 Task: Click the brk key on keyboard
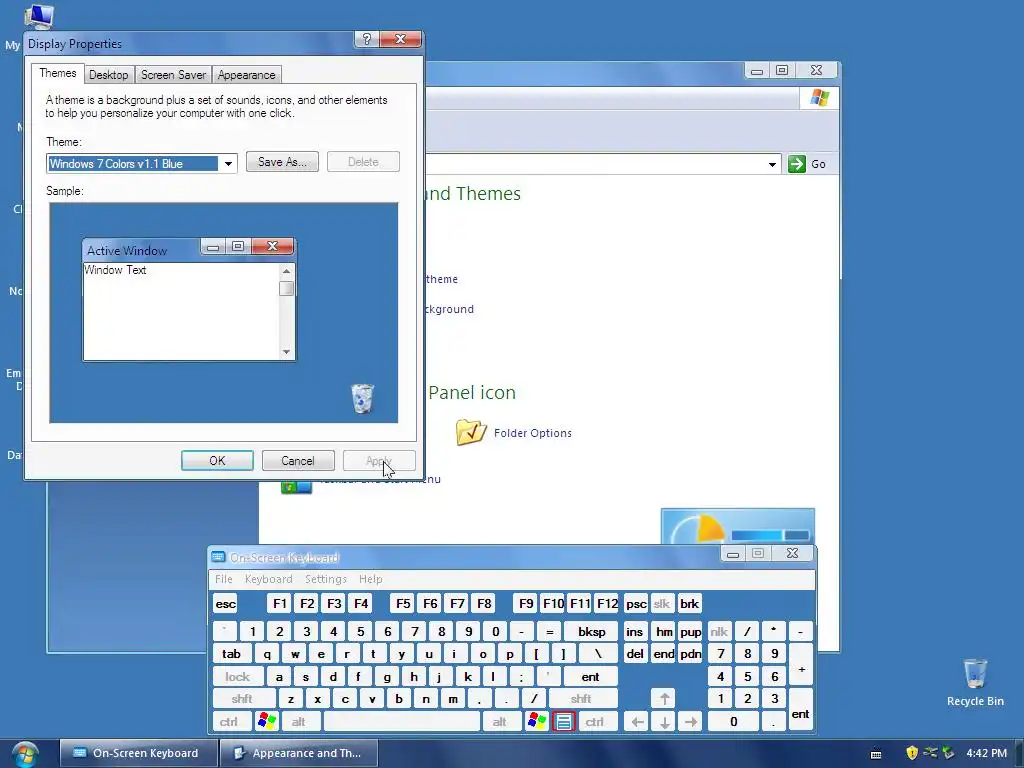pyautogui.click(x=689, y=603)
